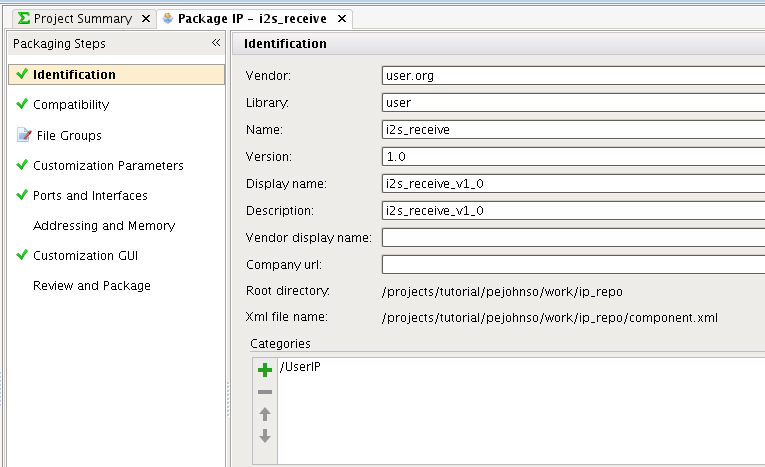This screenshot has width=765, height=467.
Task: Go to Review and Package step
Action: pyautogui.click(x=92, y=286)
